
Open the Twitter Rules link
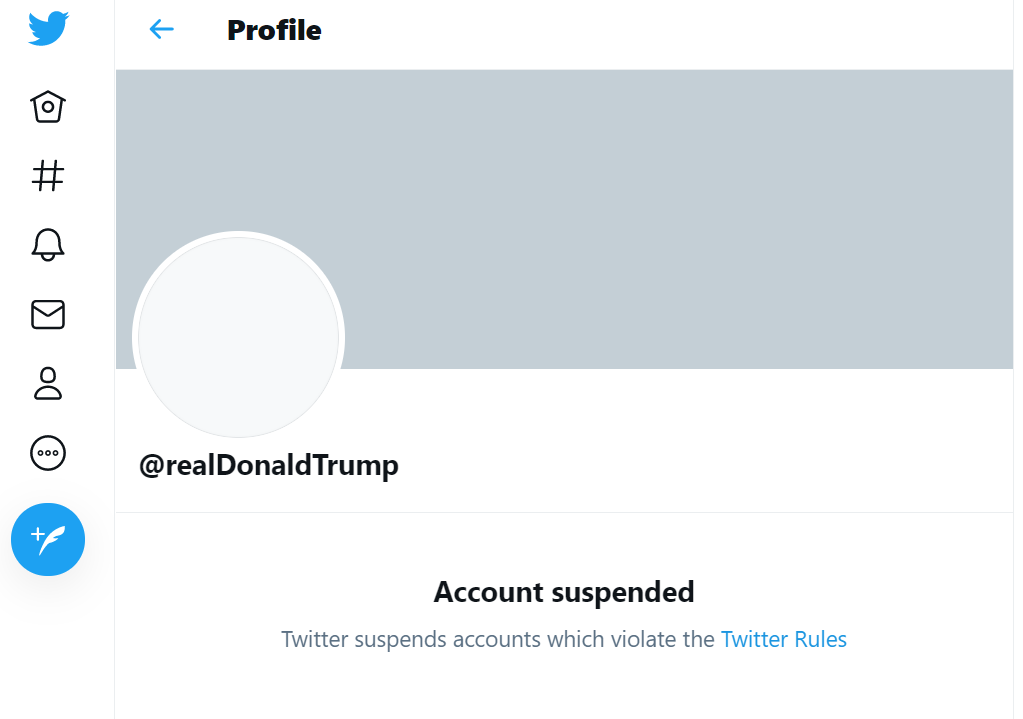[783, 639]
